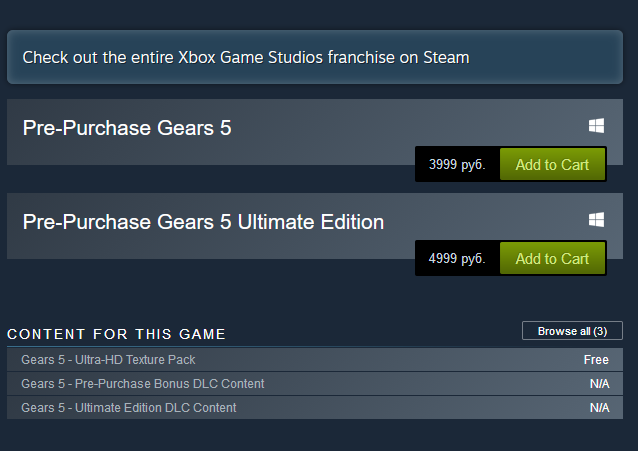This screenshot has width=638, height=451.
Task: Click the (3) count in Browse all
Action: 600,331
